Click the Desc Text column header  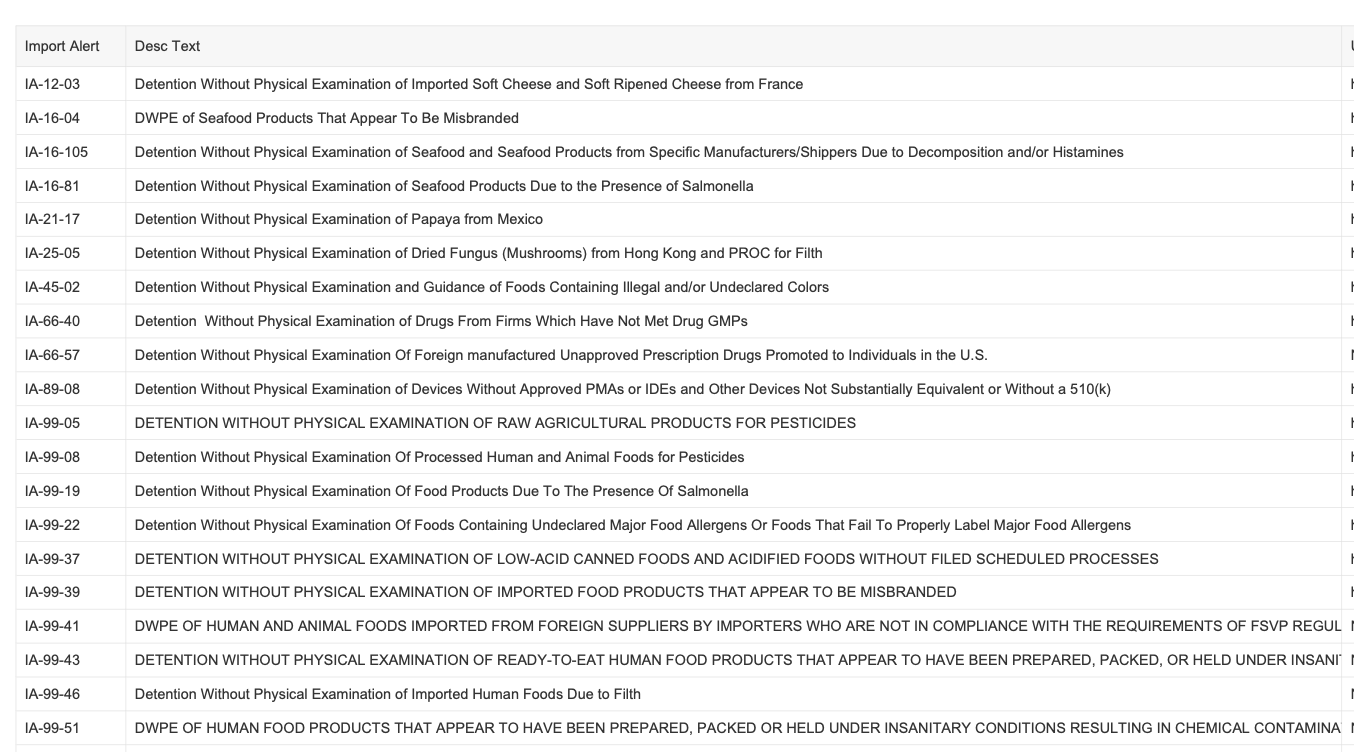point(167,46)
